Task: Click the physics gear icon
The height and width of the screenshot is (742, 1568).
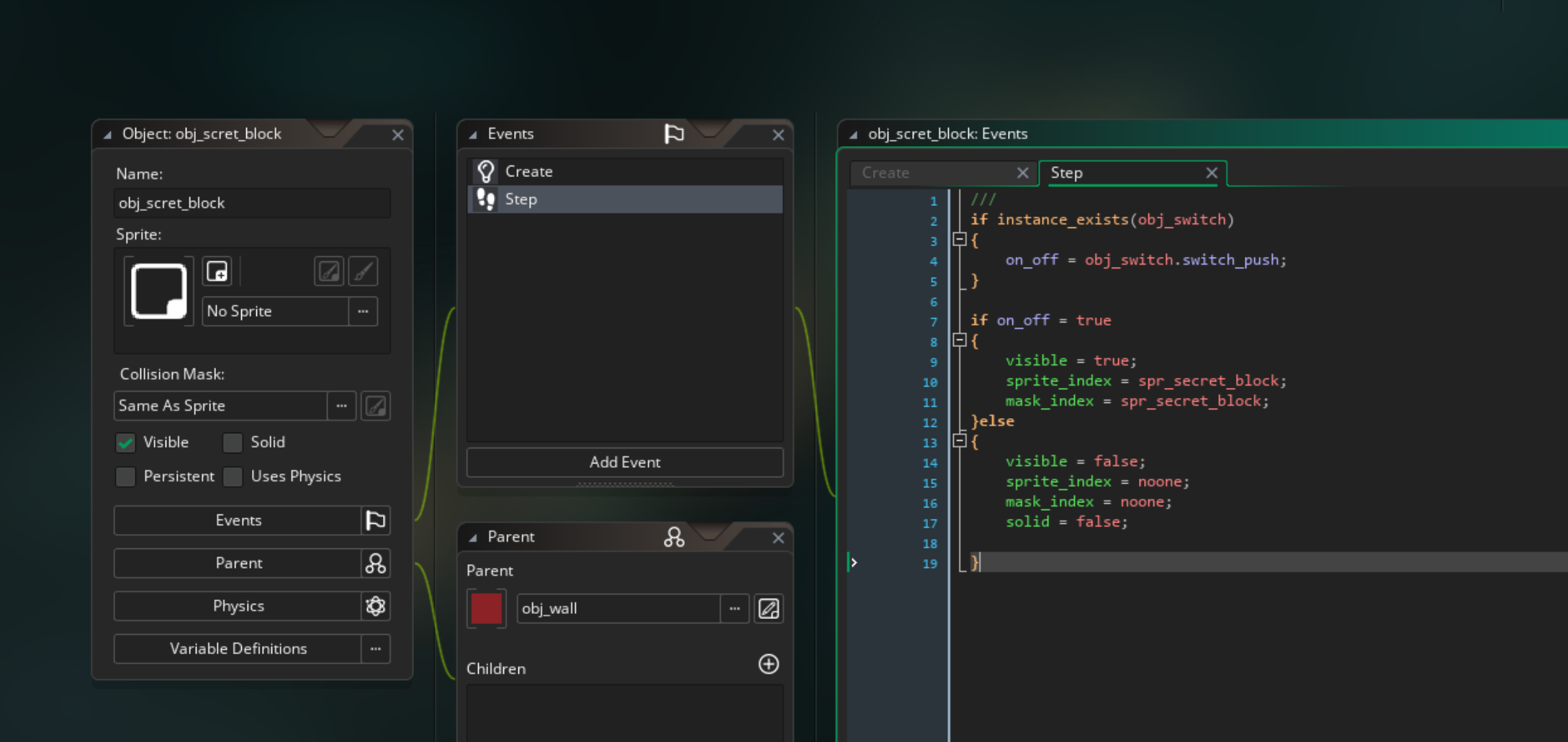Action: click(x=376, y=606)
